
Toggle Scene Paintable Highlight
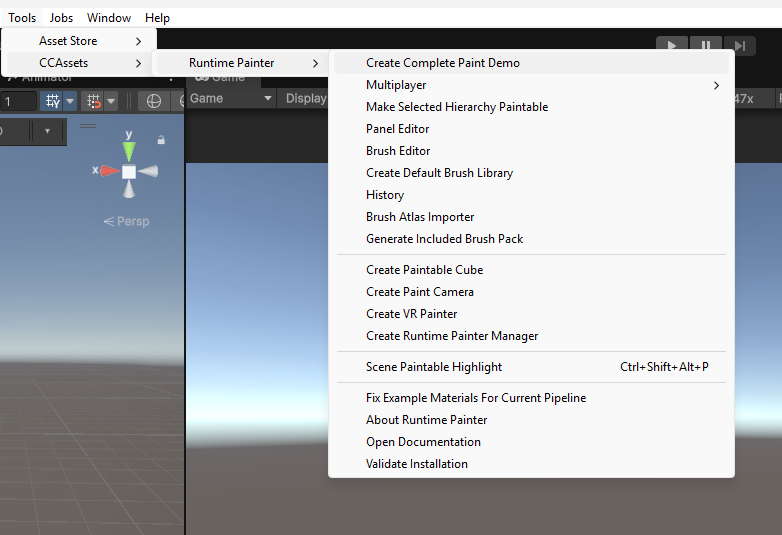pyautogui.click(x=531, y=367)
